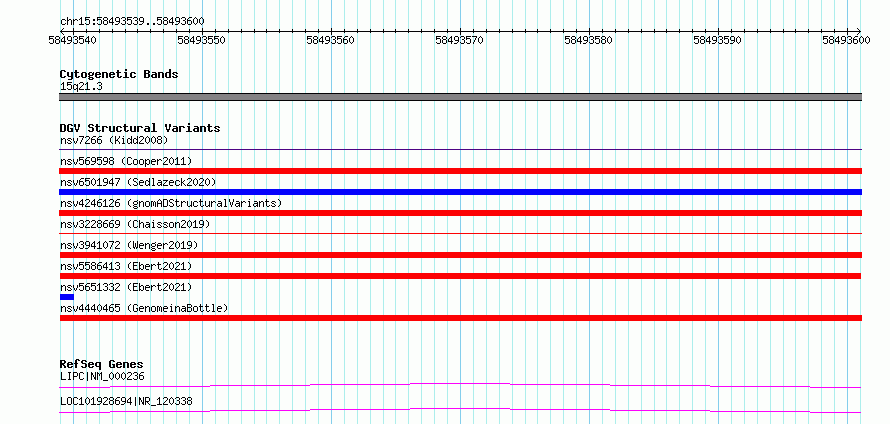Click ruler position 58493600
The width and height of the screenshot is (890, 424).
846,40
